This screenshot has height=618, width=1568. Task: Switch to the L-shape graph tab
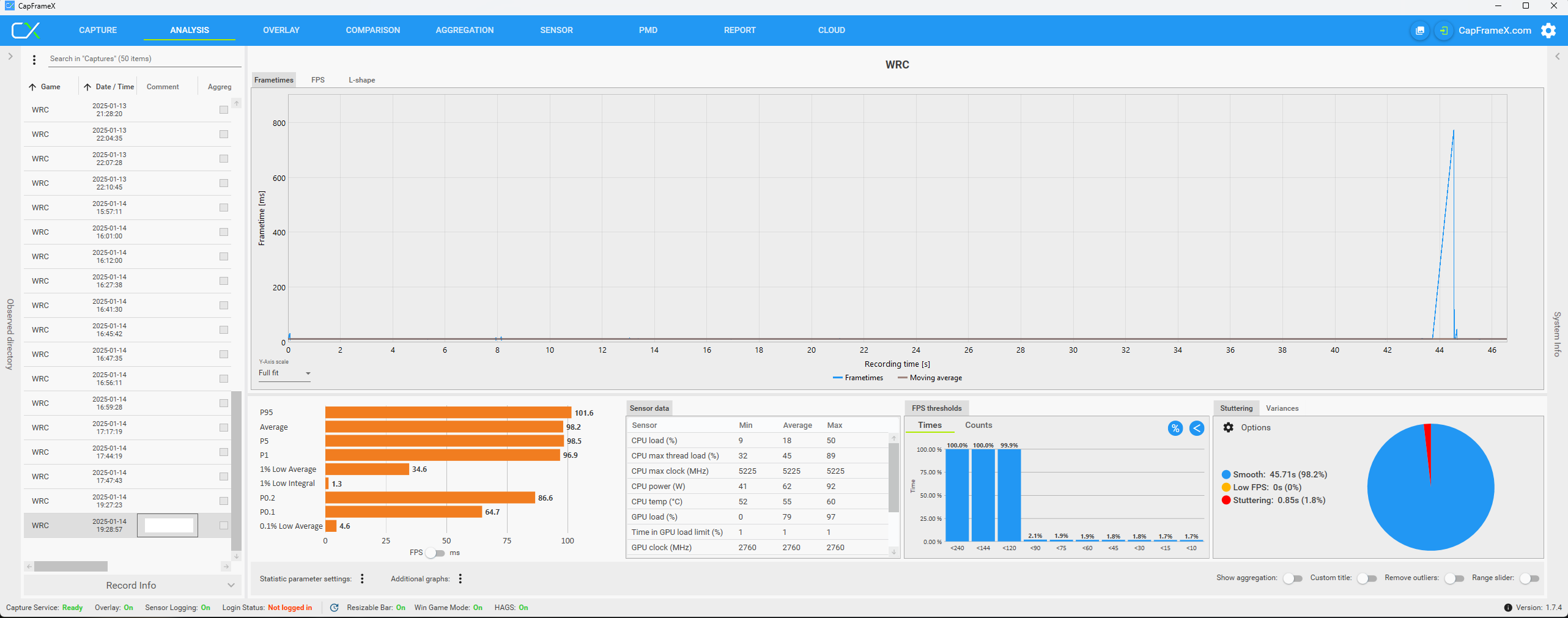(361, 80)
